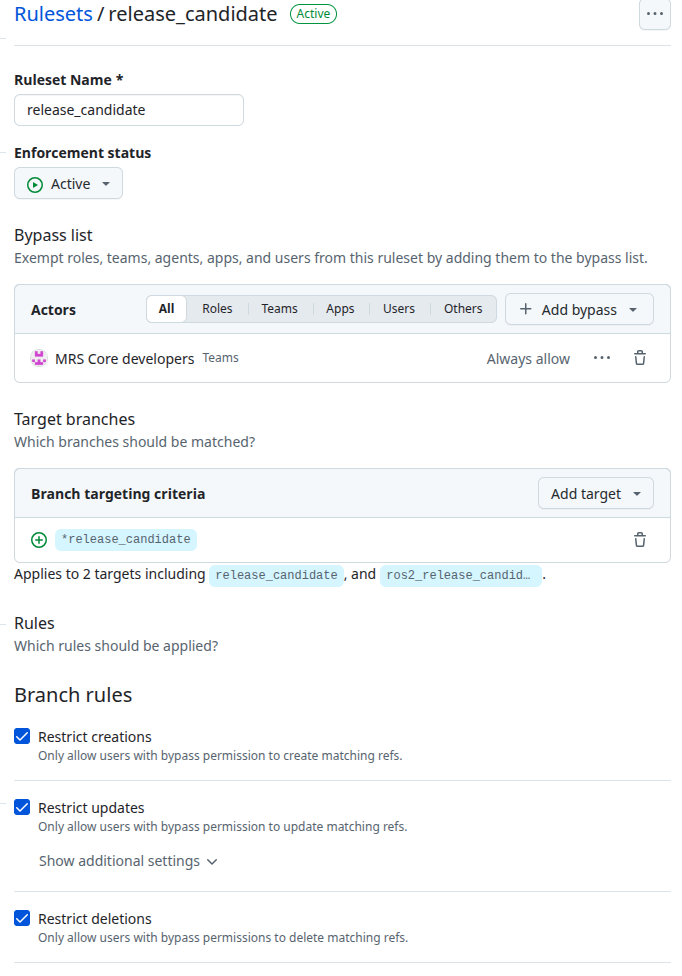This screenshot has width=682, height=976.
Task: Click the green Active status badge
Action: coord(313,14)
